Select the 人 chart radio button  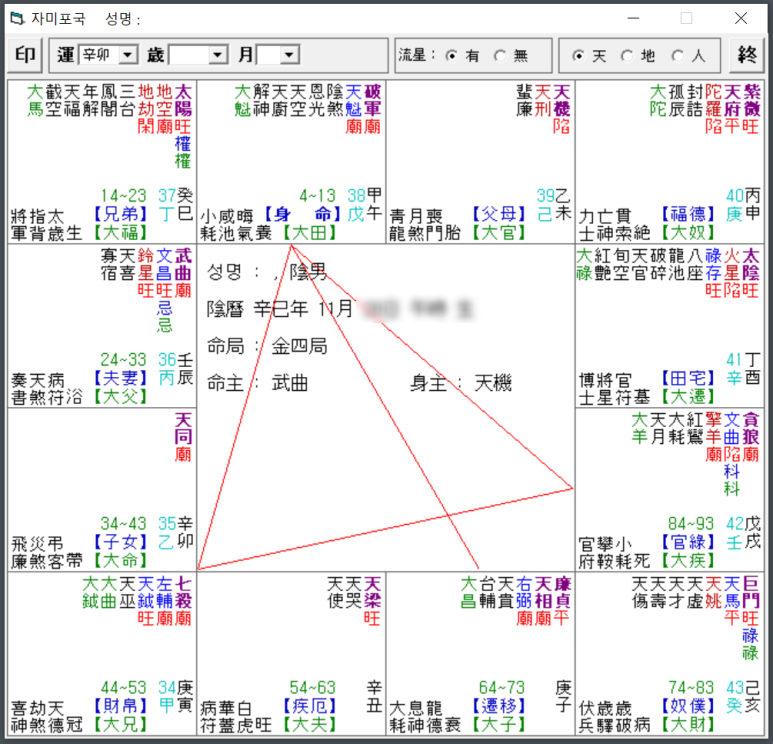click(678, 56)
